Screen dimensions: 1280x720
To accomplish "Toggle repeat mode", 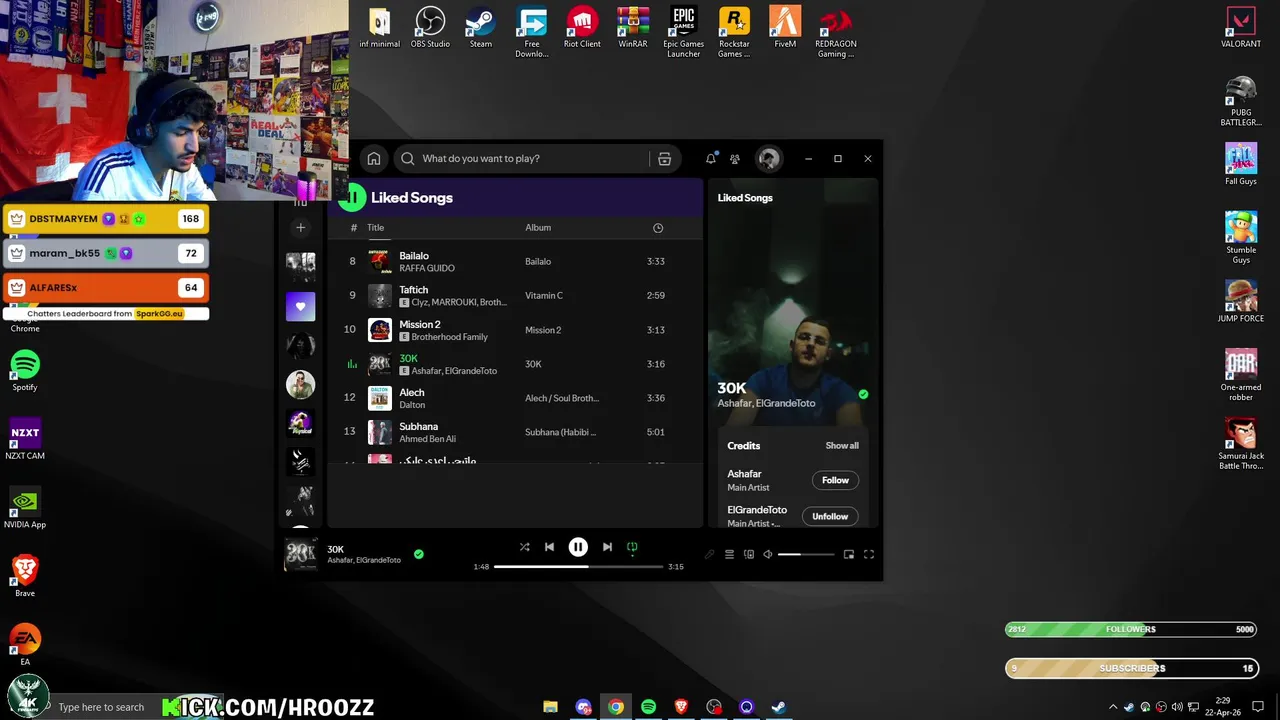I will click(632, 547).
